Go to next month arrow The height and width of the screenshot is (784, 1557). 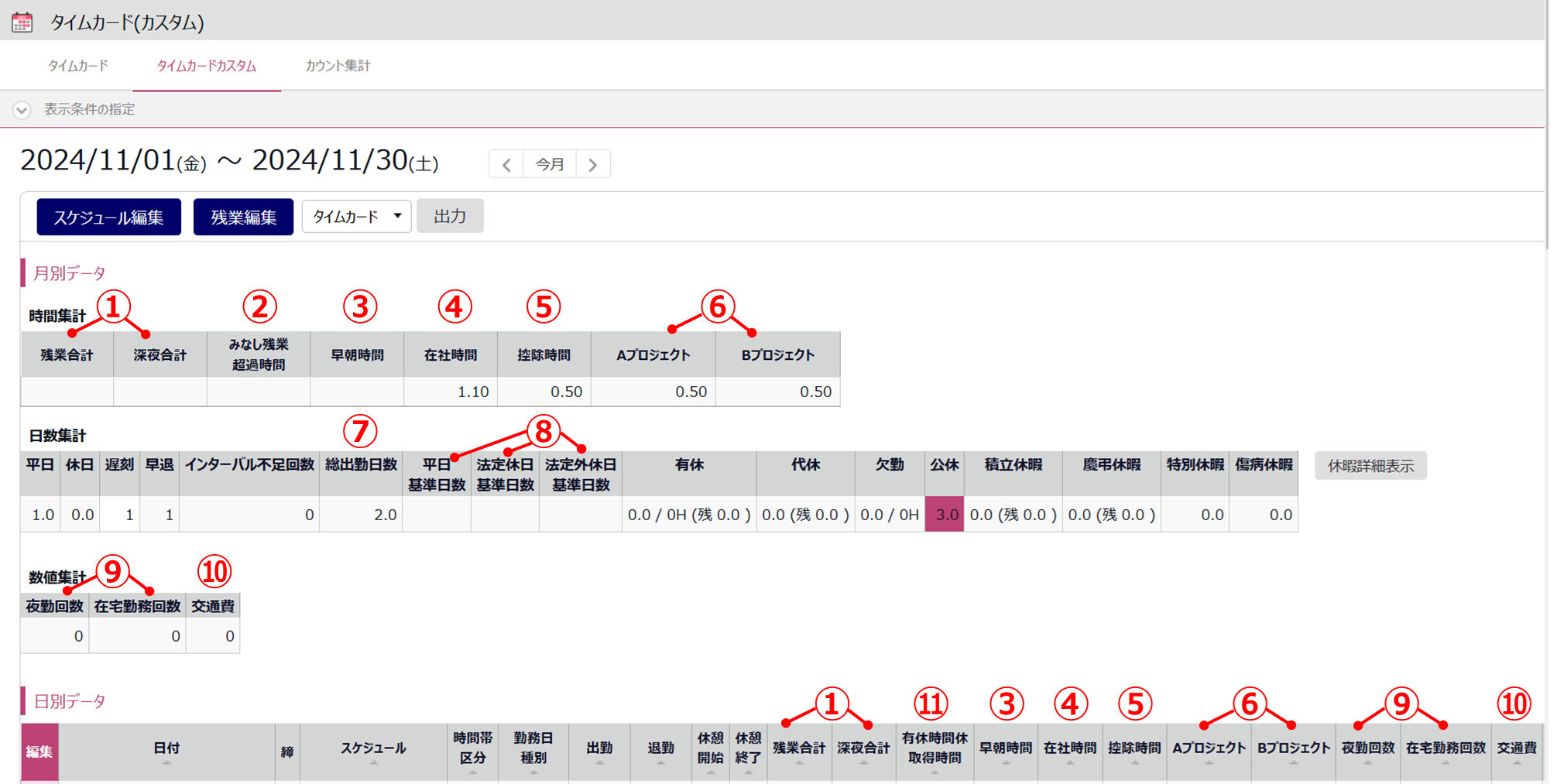tap(593, 164)
